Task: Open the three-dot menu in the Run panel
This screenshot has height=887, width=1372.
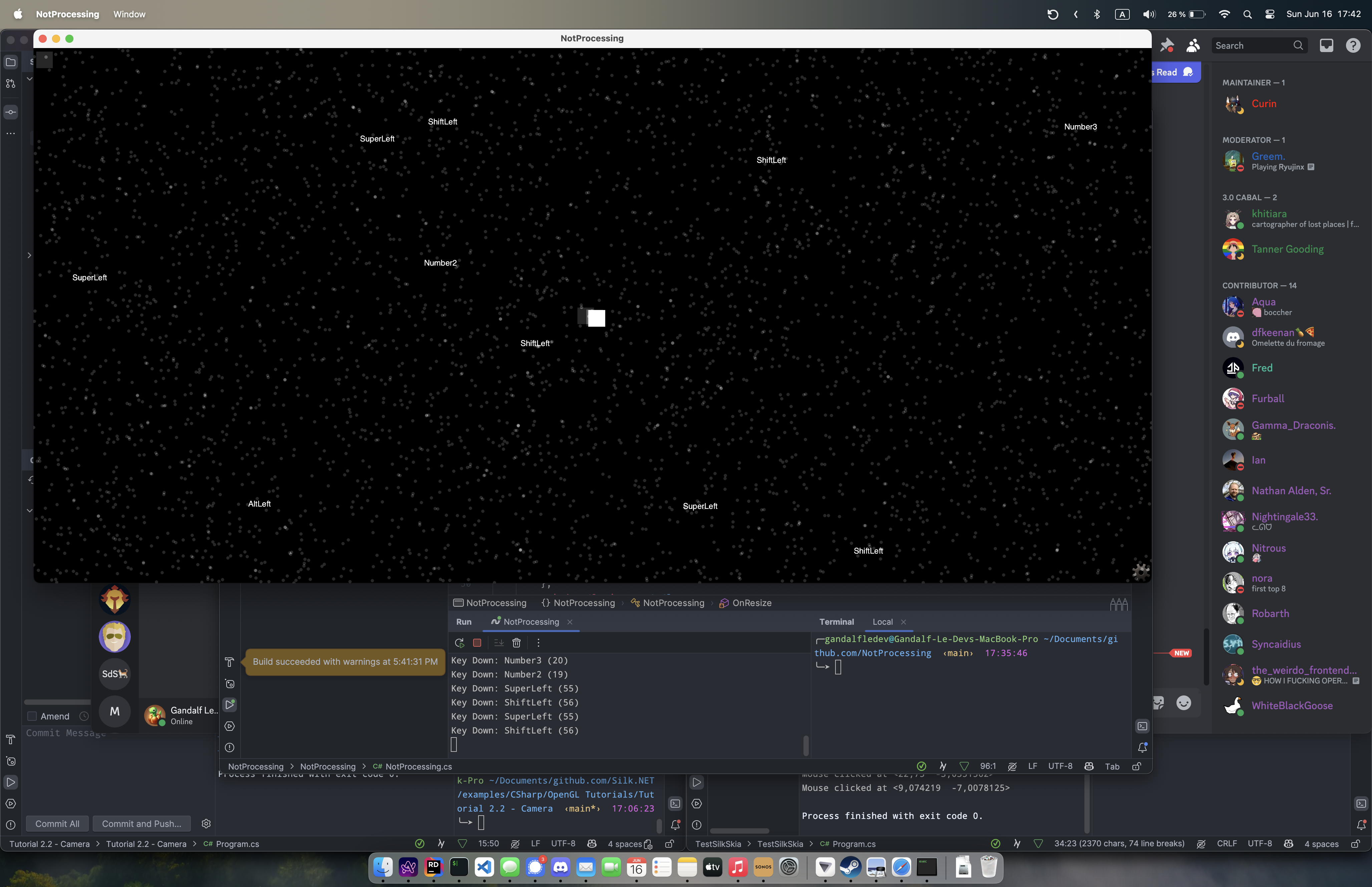Action: pos(538,642)
